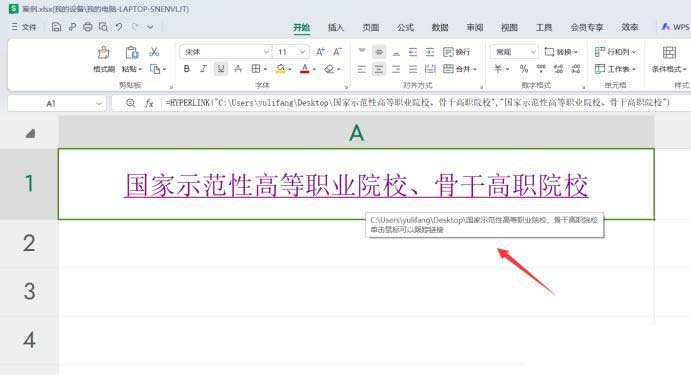Switch to the 数据 ribbon tab
The width and height of the screenshot is (691, 375).
440,27
